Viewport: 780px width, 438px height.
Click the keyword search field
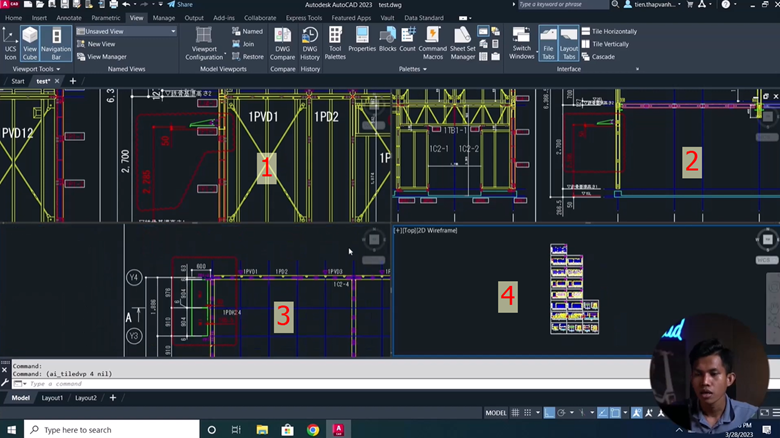(x=563, y=4)
